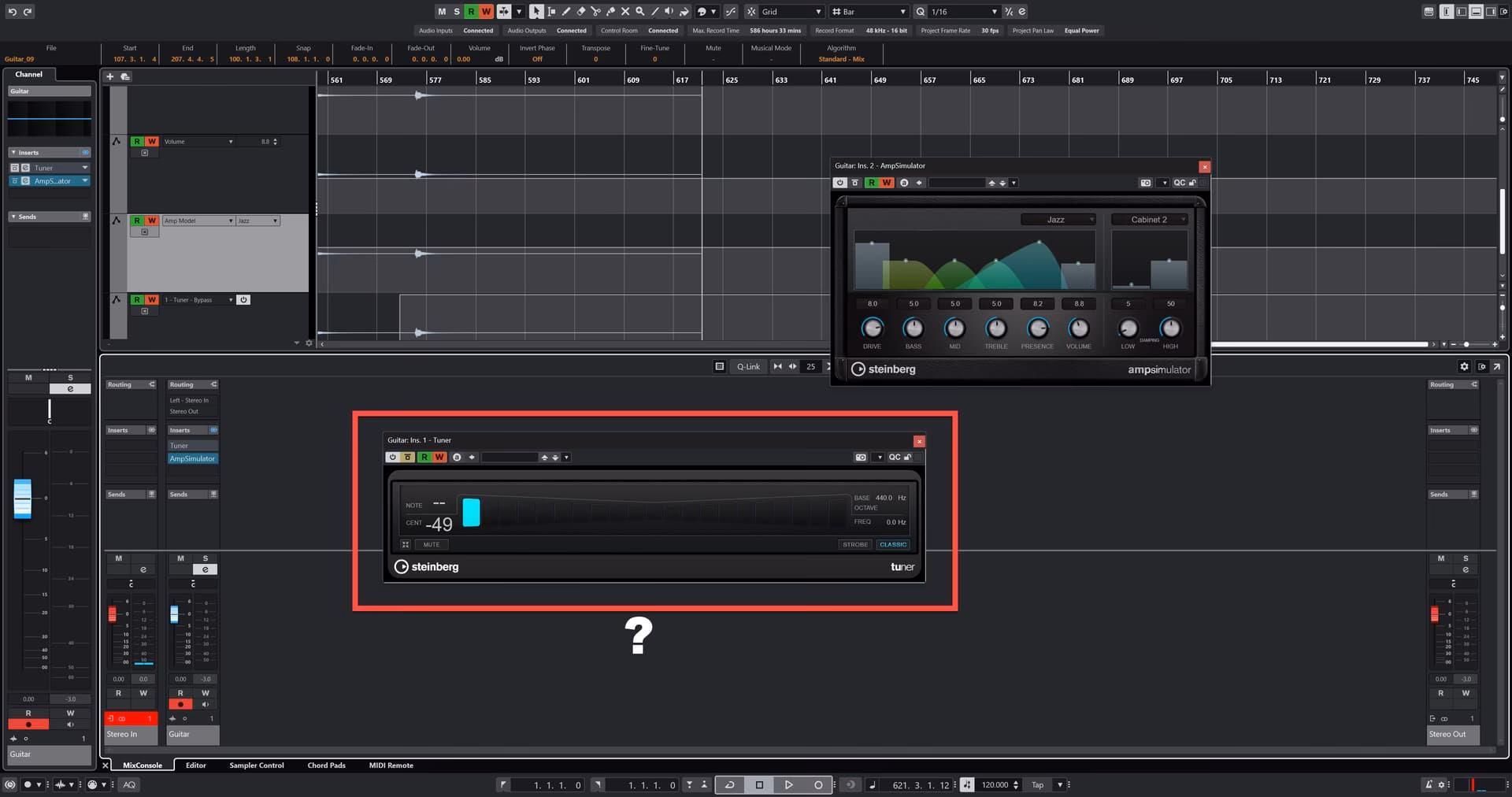Screen dimensions: 1512x797
Task: Toggle the Mute button on the Tuner
Action: [432, 544]
